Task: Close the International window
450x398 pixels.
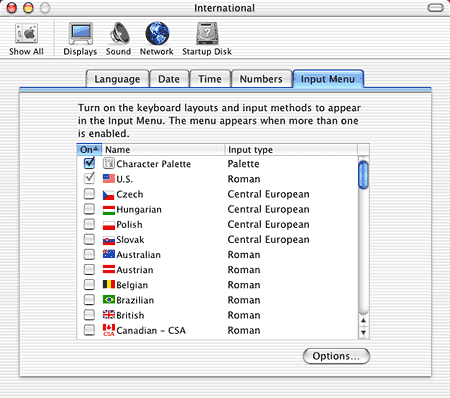Action: point(12,8)
